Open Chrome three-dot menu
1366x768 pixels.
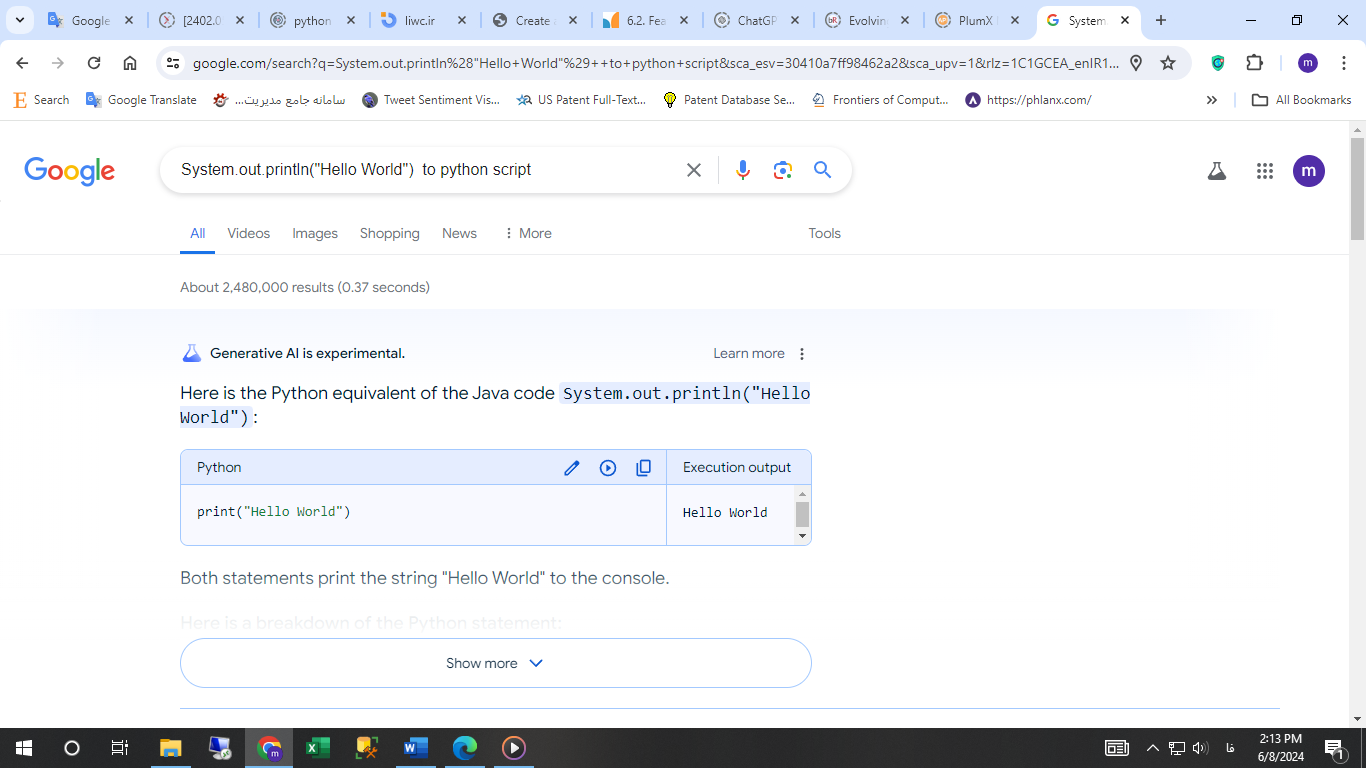point(1345,63)
